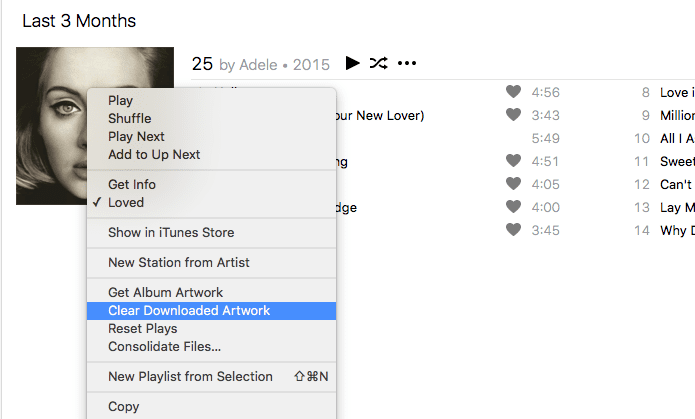
Task: Toggle the heart beside the 4:51 track
Action: click(513, 161)
